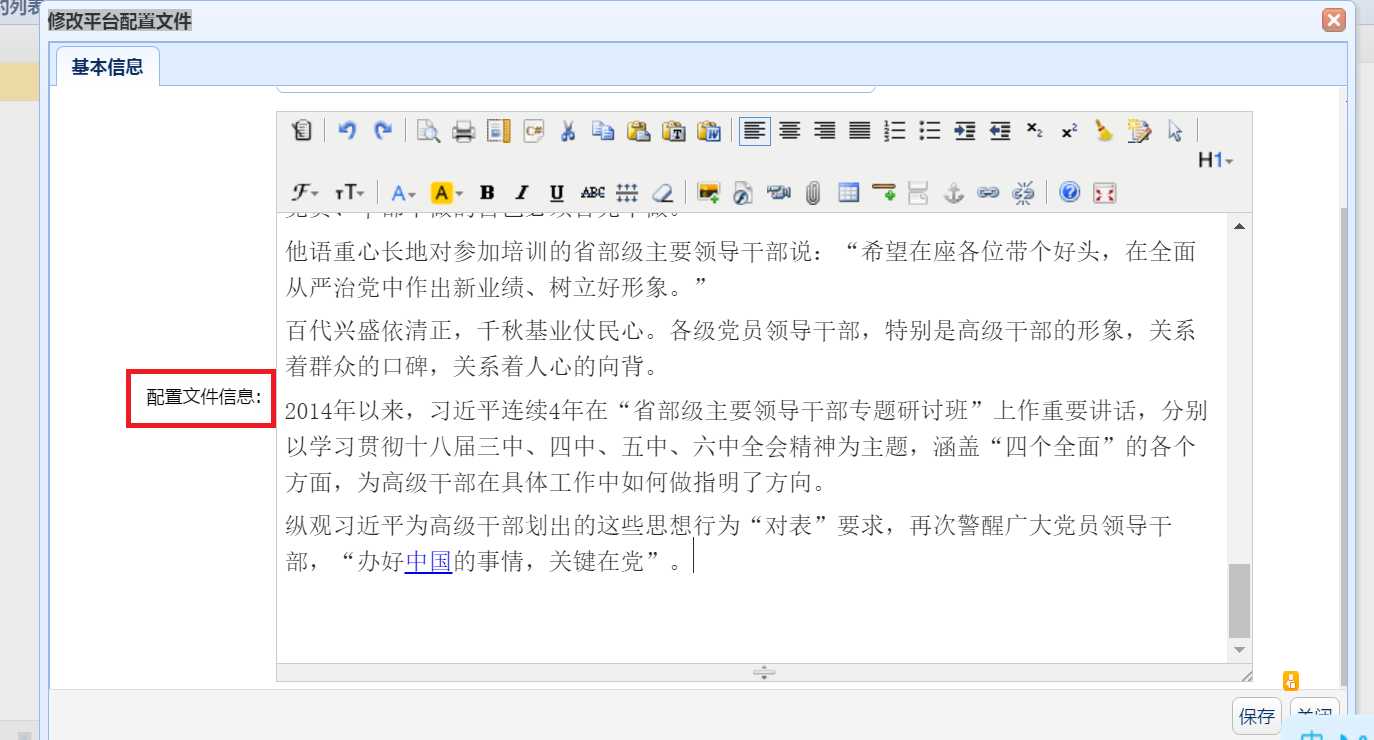Toggle strikethrough formatting

[x=592, y=193]
